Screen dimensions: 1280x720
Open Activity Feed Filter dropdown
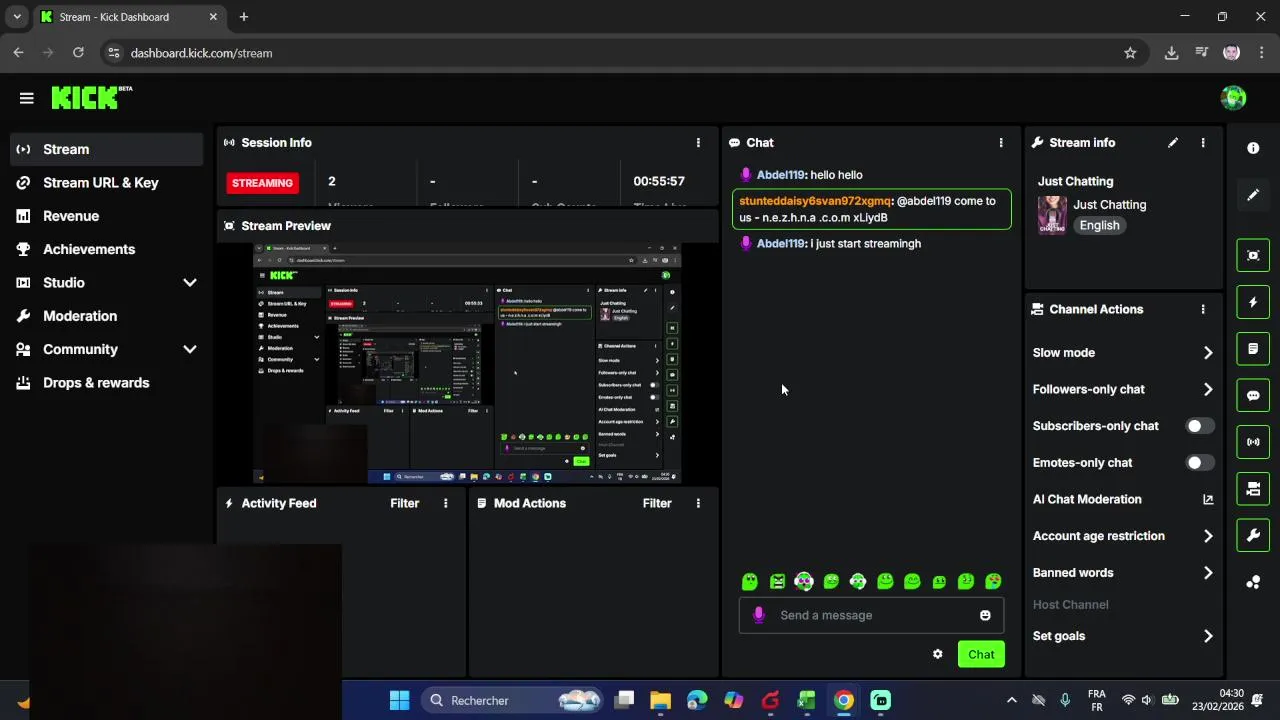(405, 504)
